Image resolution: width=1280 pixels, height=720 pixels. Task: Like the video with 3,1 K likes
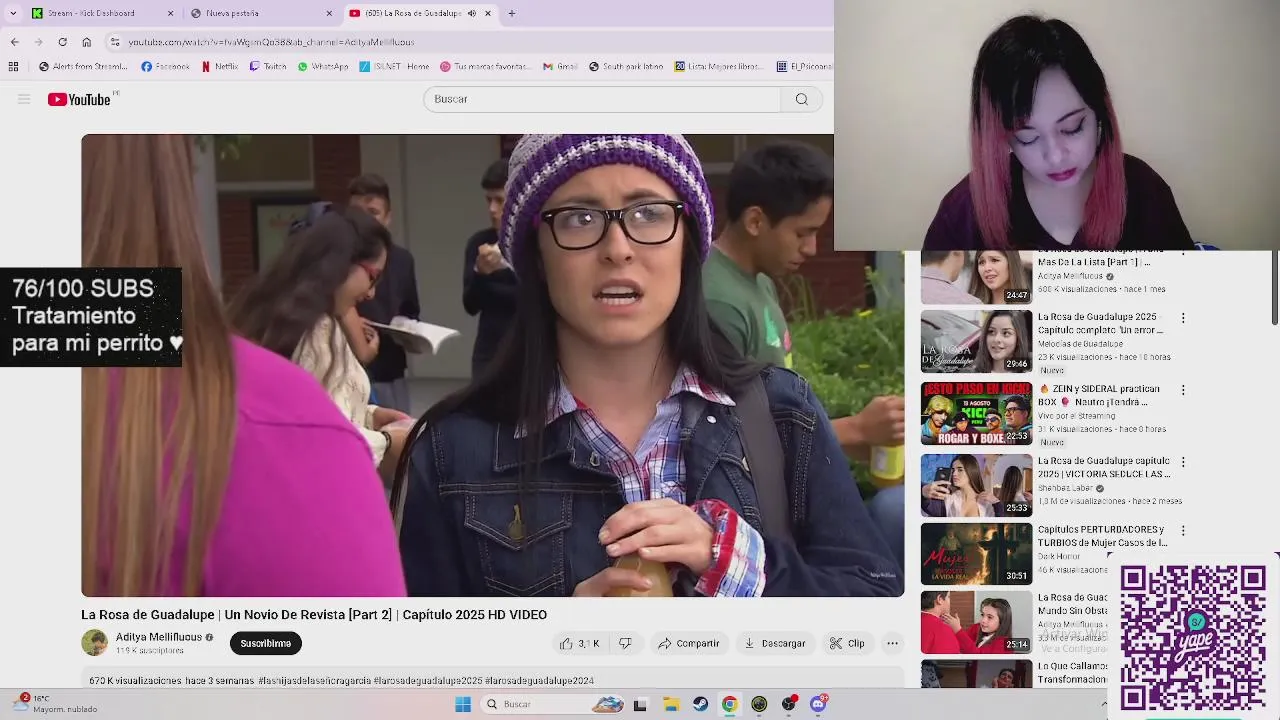pos(579,643)
